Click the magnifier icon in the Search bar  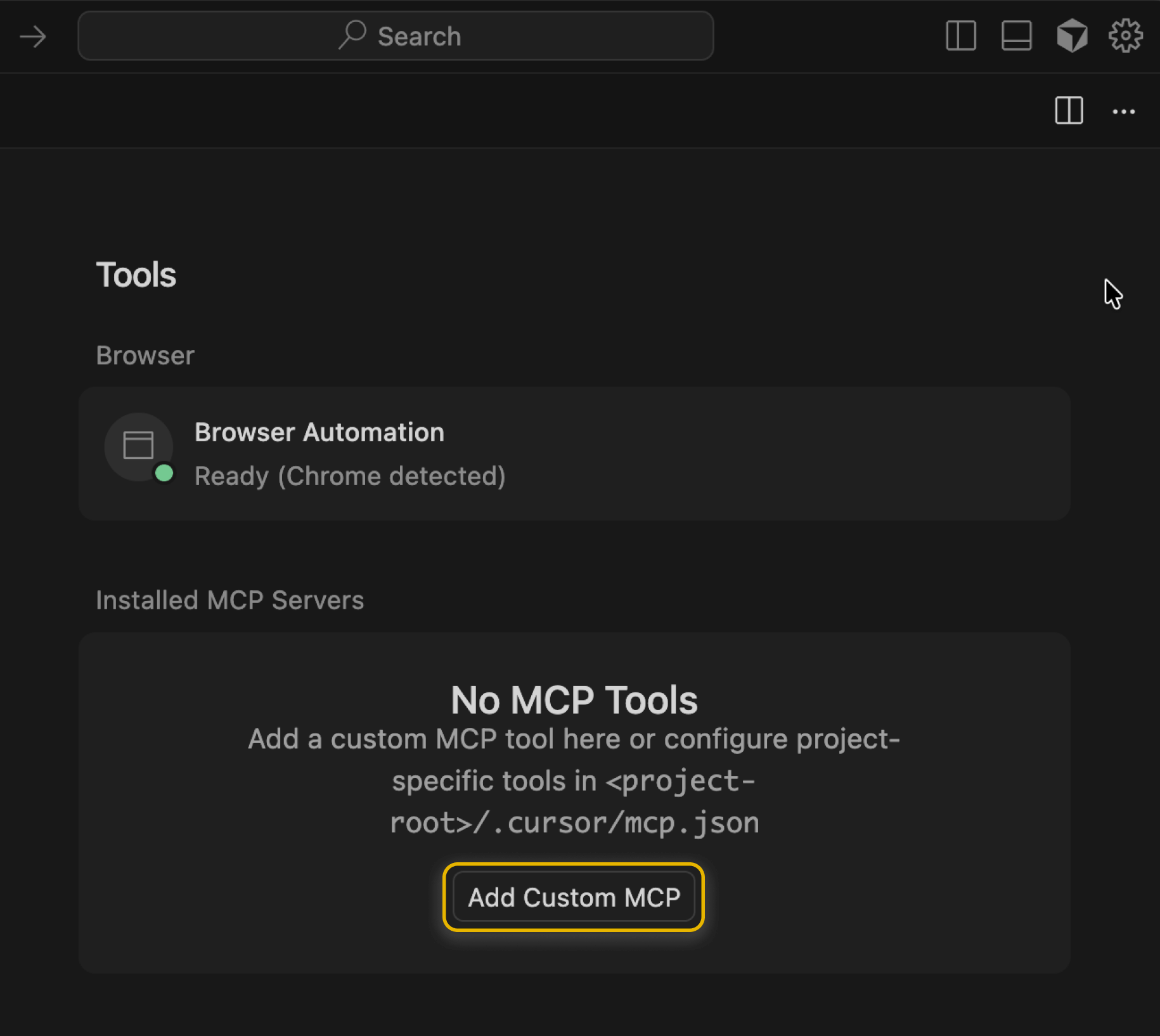(352, 36)
